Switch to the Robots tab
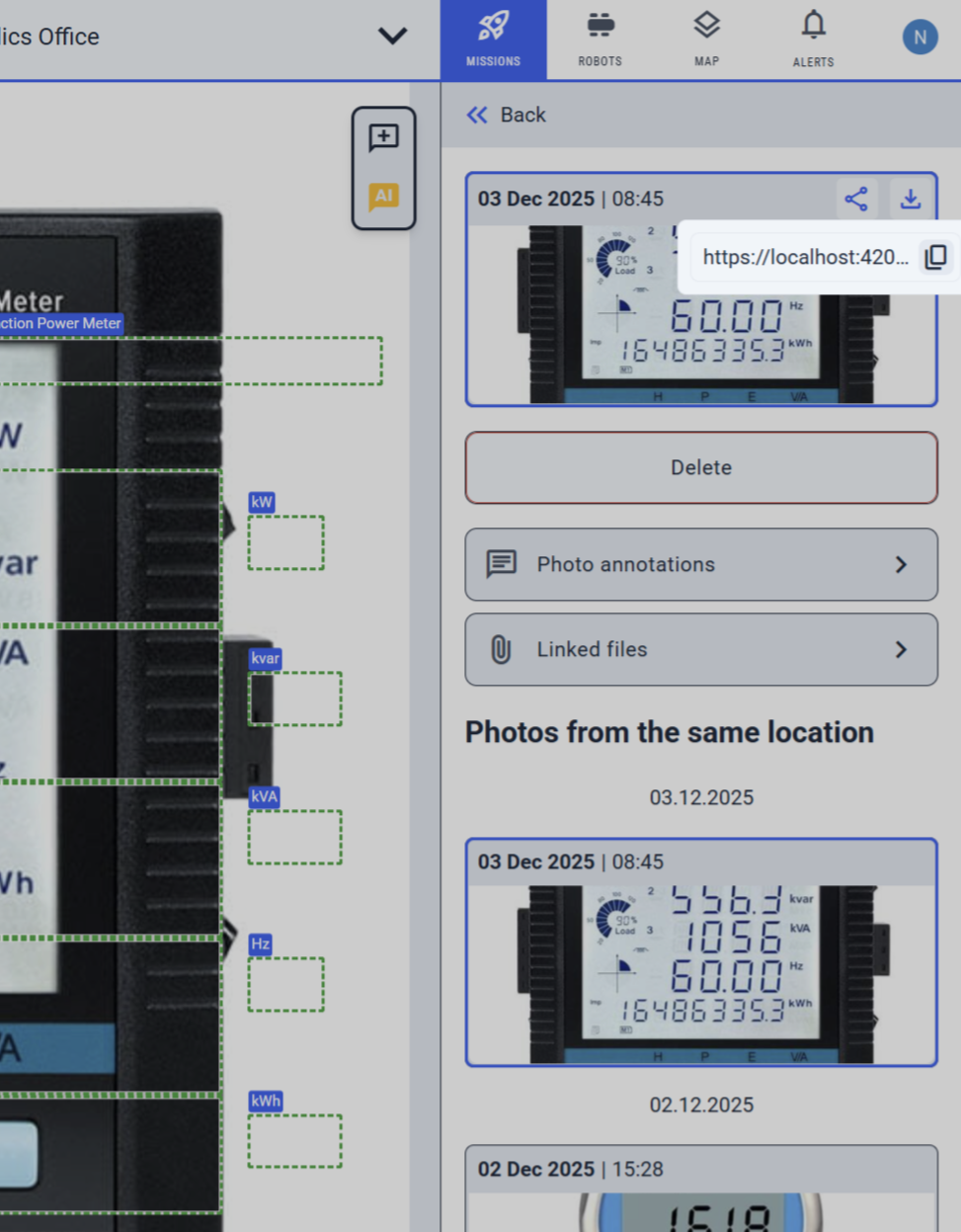 coord(600,41)
